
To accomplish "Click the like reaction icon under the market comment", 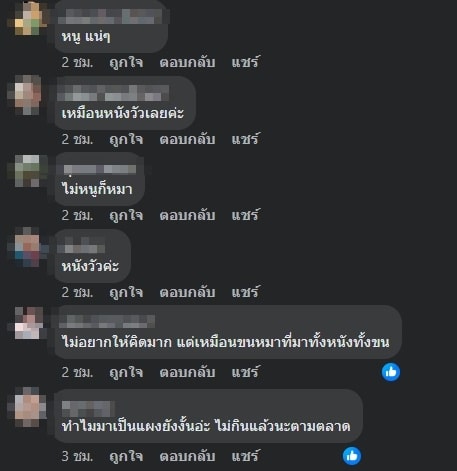I will [x=352, y=456].
